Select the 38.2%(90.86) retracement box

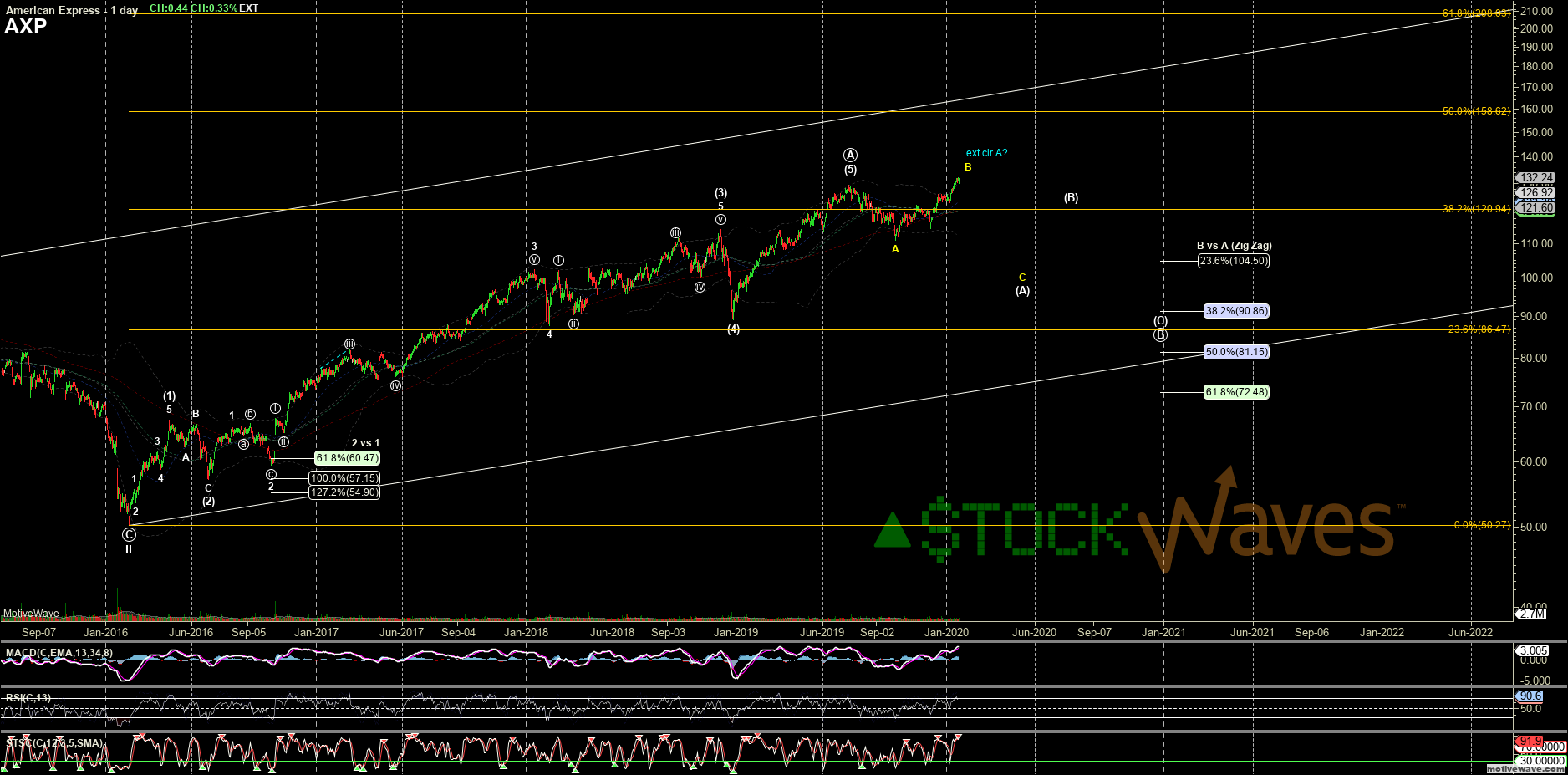[1236, 311]
